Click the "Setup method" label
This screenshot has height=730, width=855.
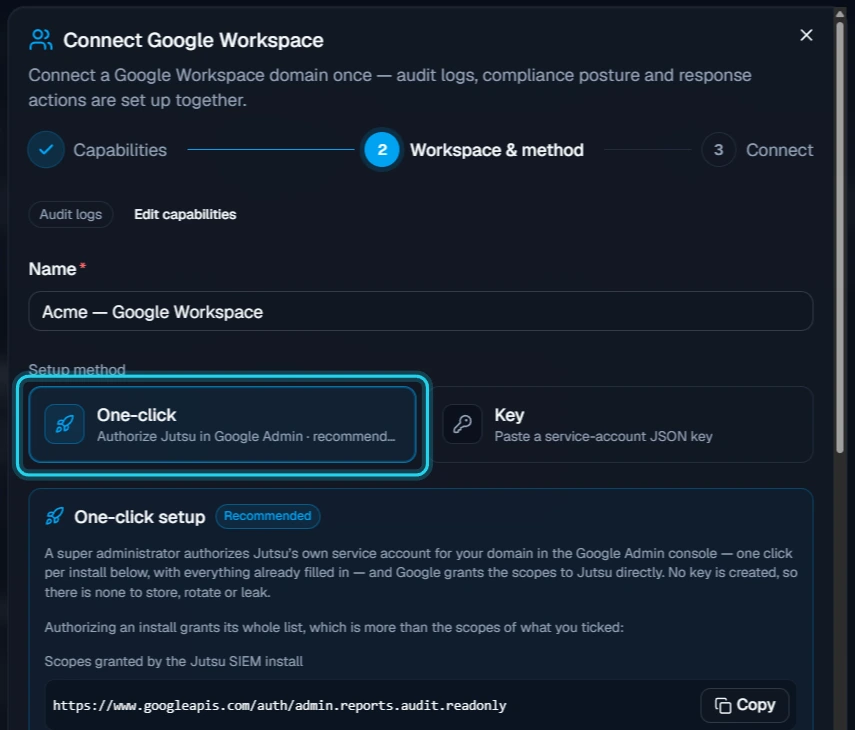77,370
